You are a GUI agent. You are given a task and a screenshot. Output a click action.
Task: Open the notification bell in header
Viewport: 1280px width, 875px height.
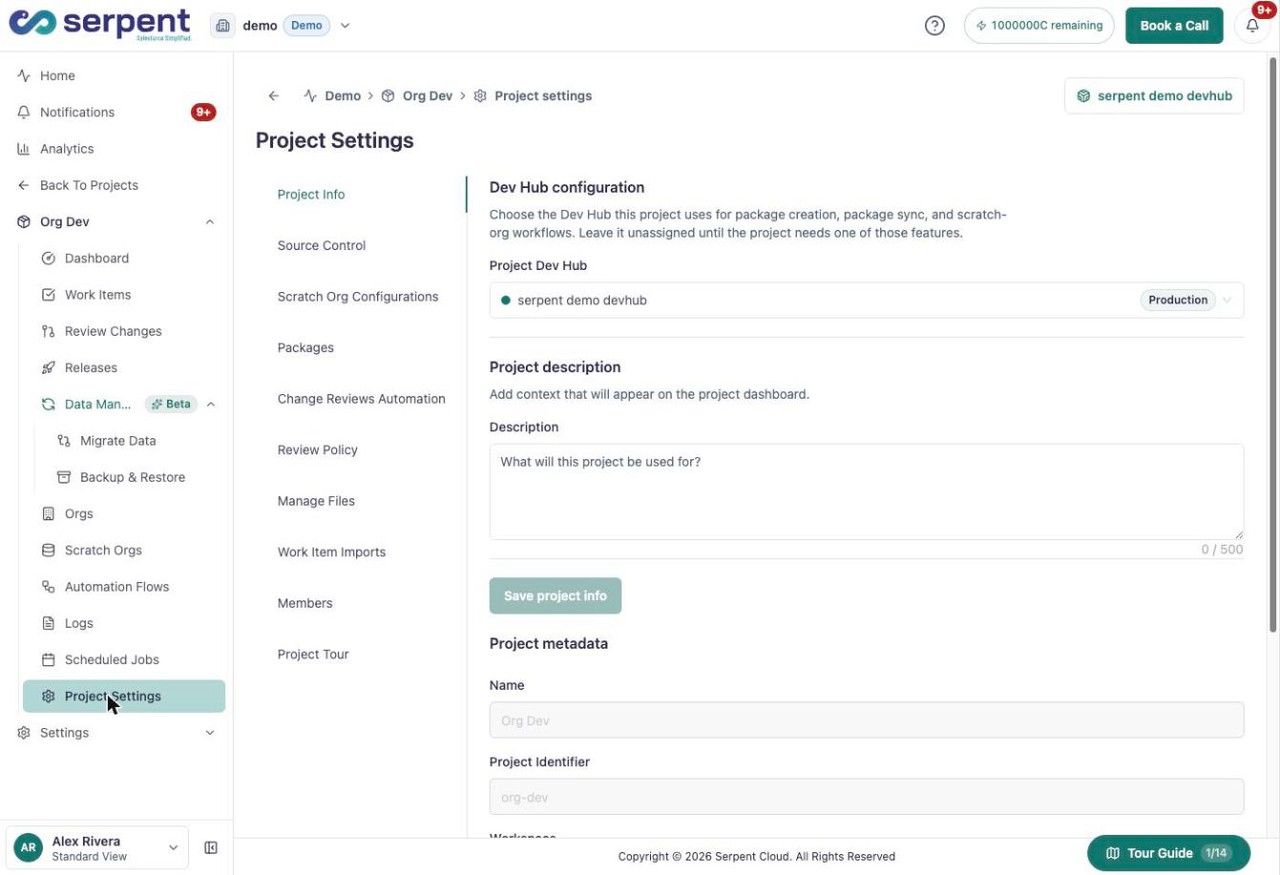pyautogui.click(x=1252, y=26)
